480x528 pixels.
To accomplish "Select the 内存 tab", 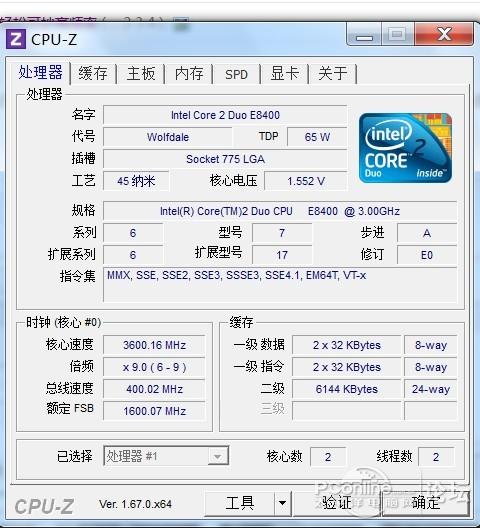I will (189, 73).
